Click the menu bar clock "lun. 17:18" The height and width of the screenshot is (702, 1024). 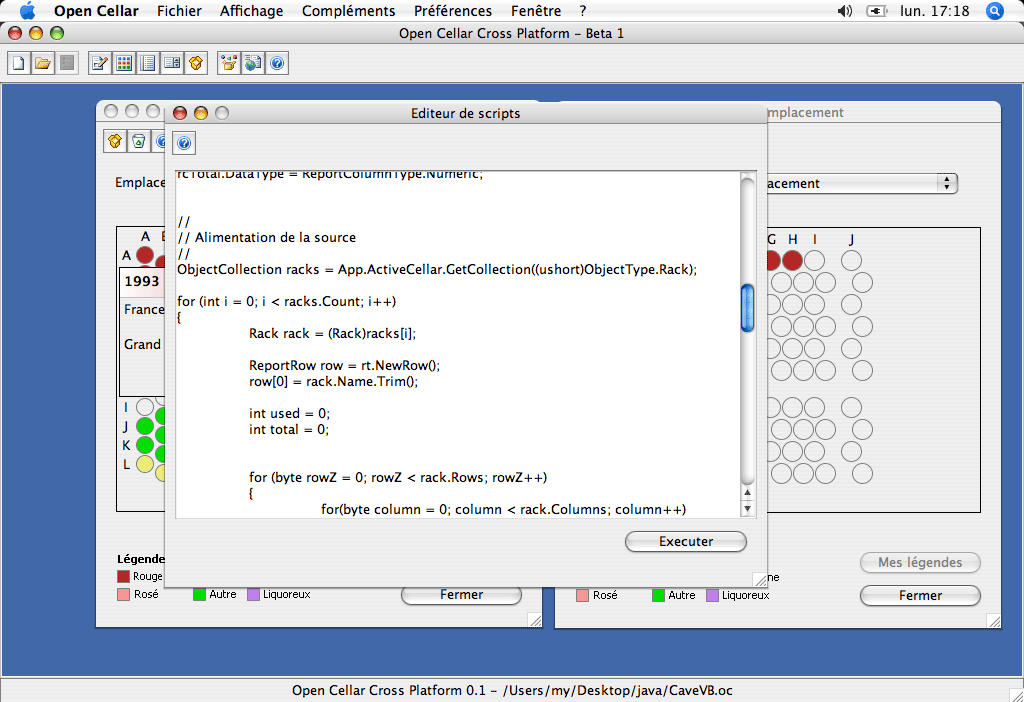click(935, 11)
